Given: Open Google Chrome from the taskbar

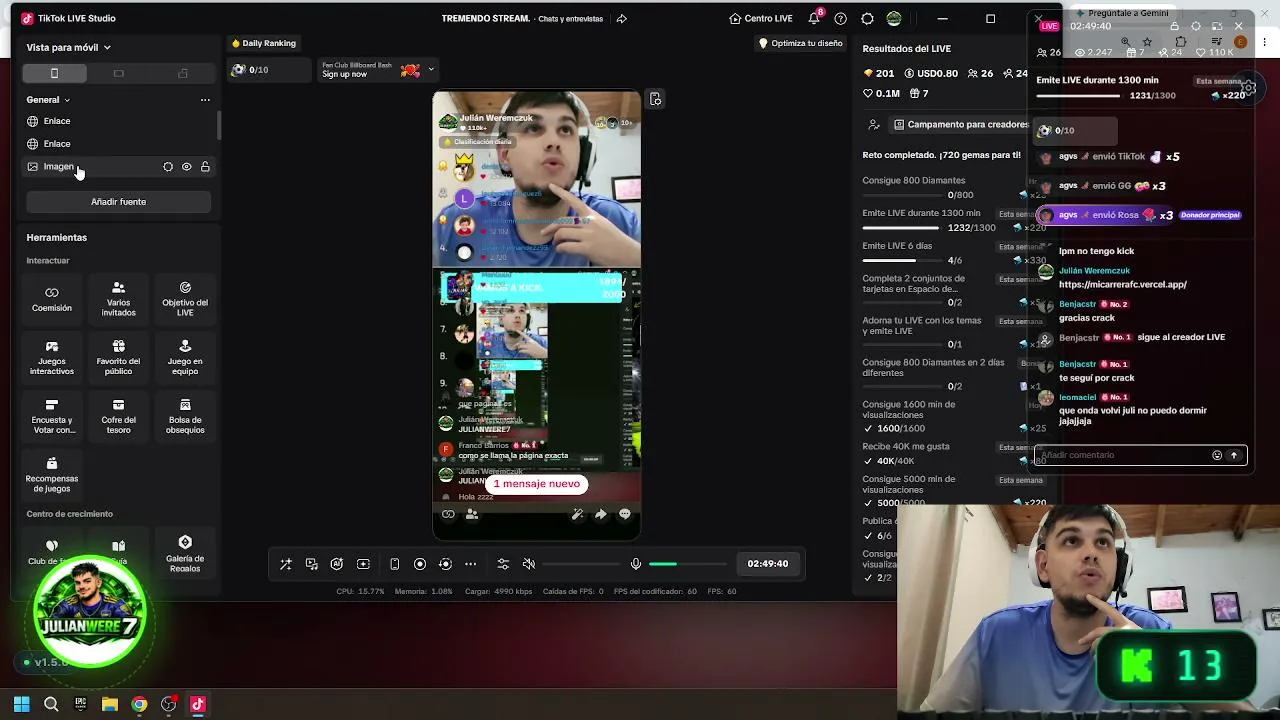Looking at the screenshot, I should pyautogui.click(x=139, y=704).
